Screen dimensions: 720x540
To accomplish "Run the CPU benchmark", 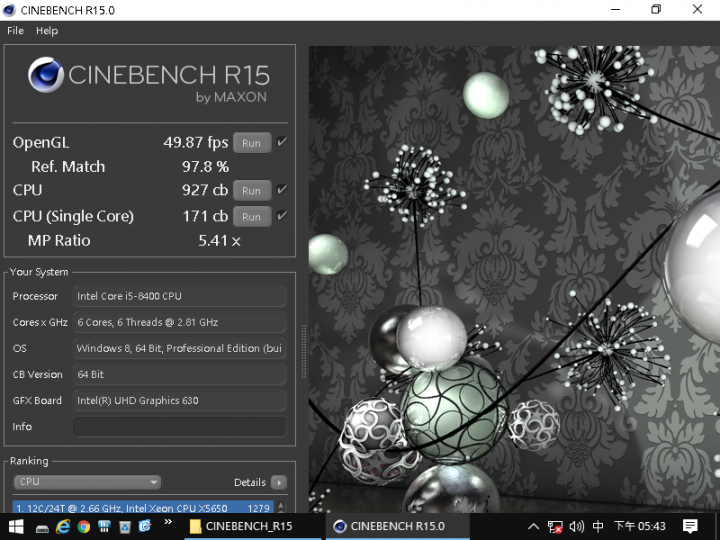I will pyautogui.click(x=252, y=191).
